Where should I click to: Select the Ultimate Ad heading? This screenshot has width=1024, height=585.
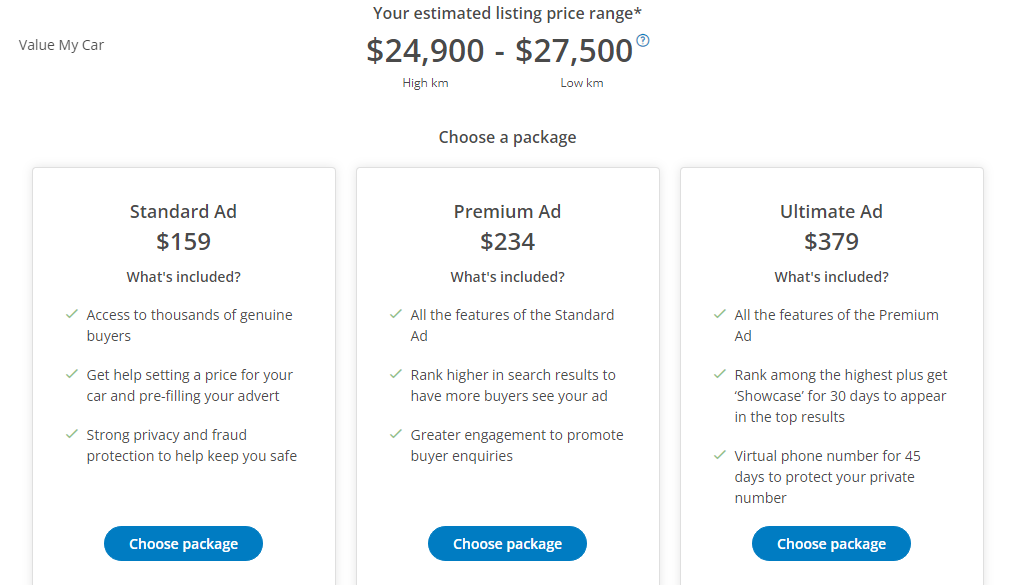(831, 211)
